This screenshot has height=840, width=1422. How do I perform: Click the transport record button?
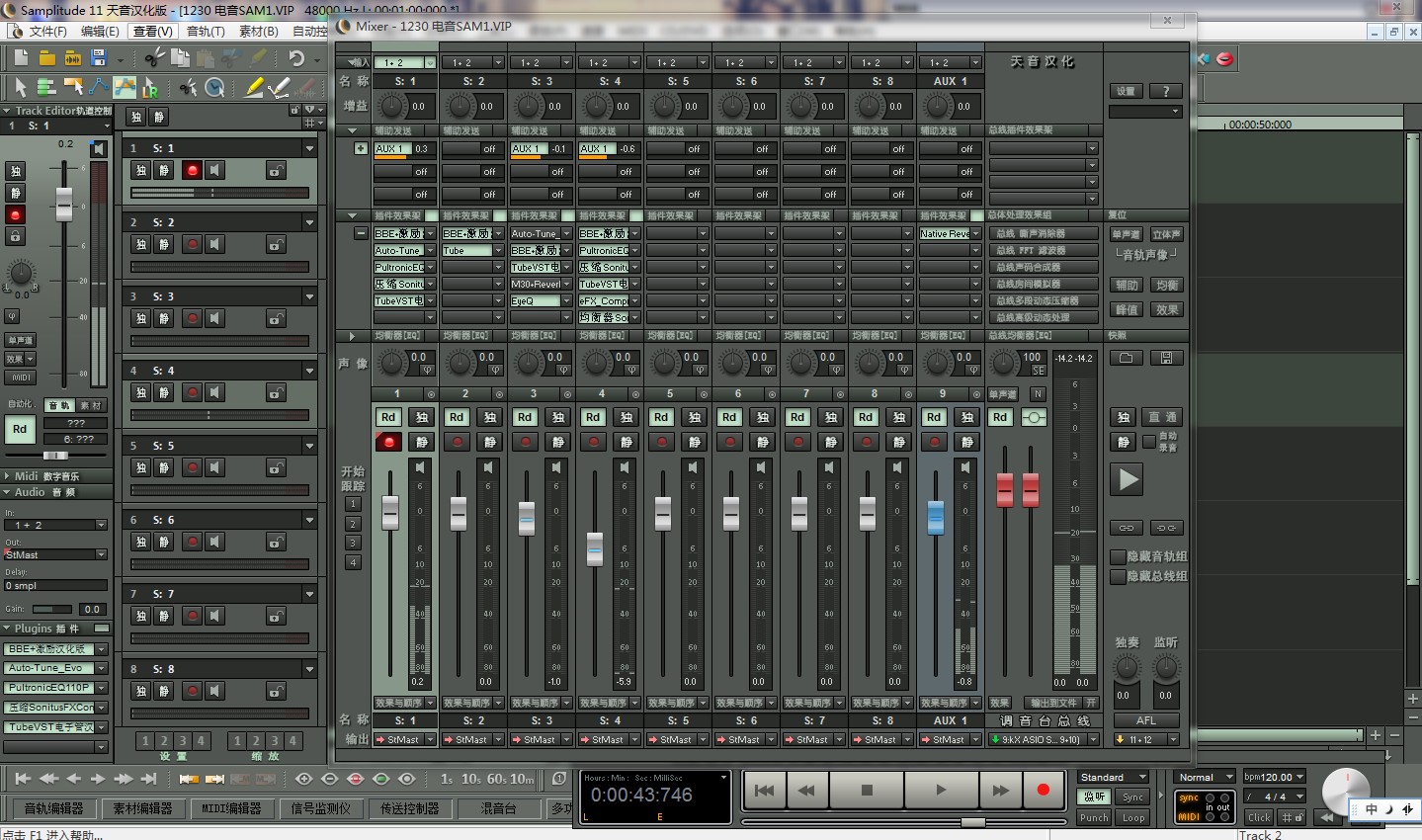1043,790
